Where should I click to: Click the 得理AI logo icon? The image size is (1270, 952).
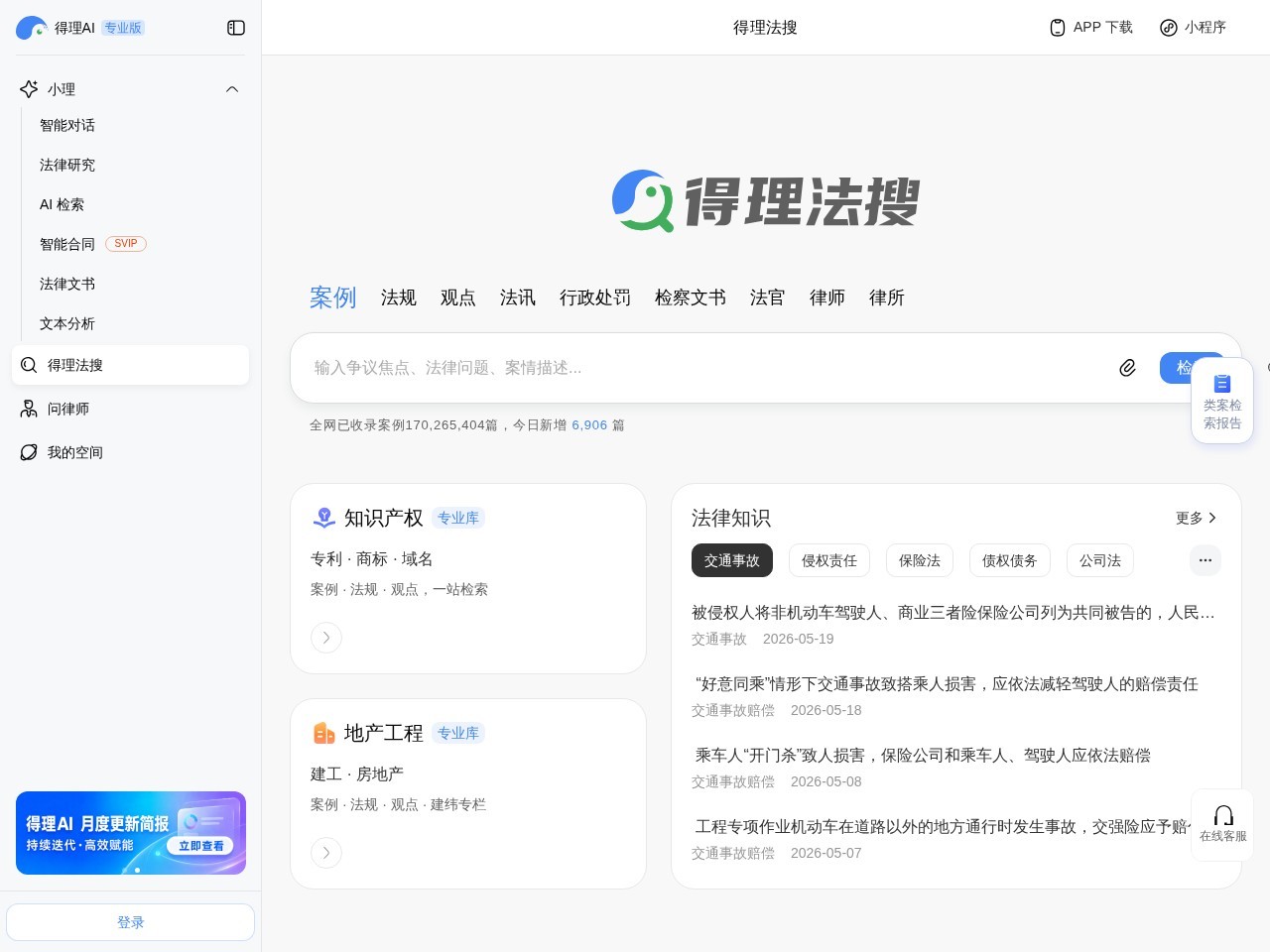(x=32, y=28)
